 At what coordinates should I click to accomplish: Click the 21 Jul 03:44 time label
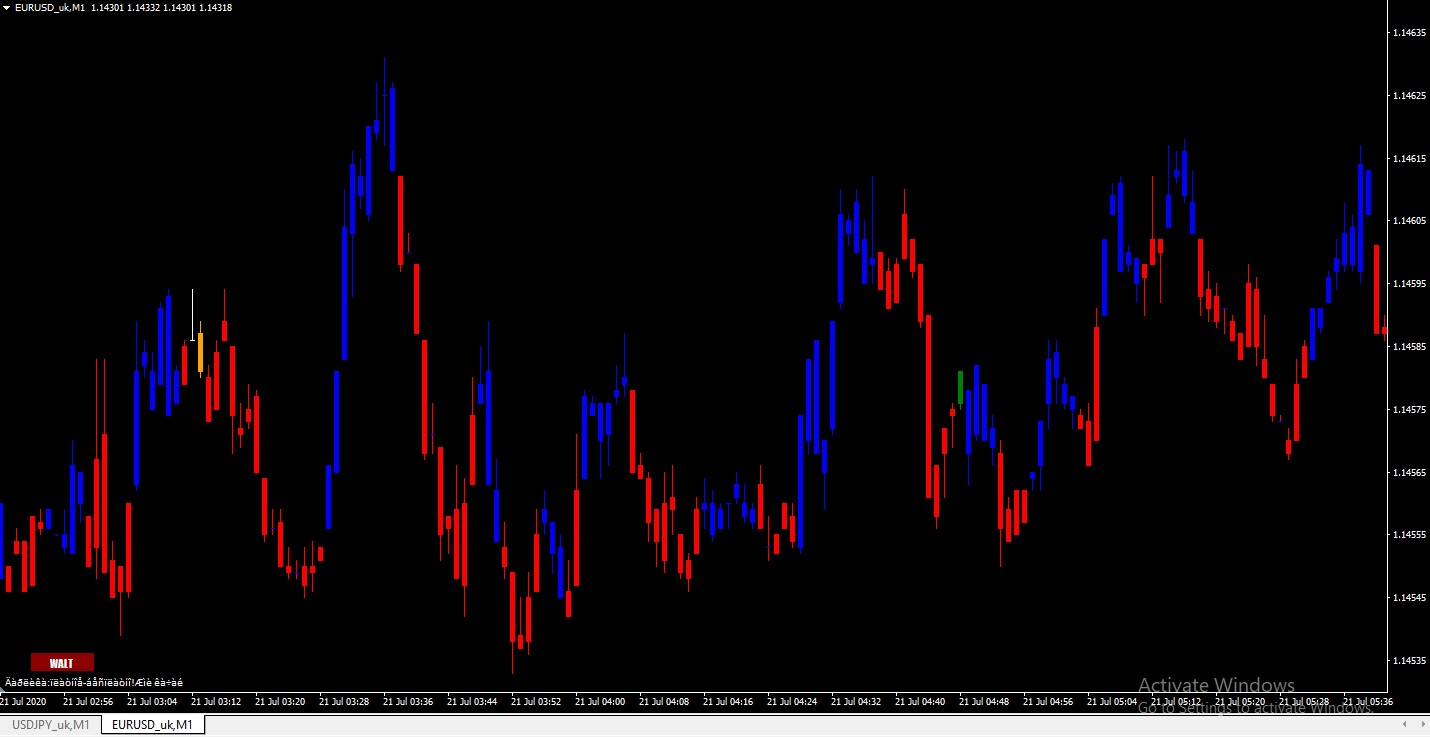[472, 702]
